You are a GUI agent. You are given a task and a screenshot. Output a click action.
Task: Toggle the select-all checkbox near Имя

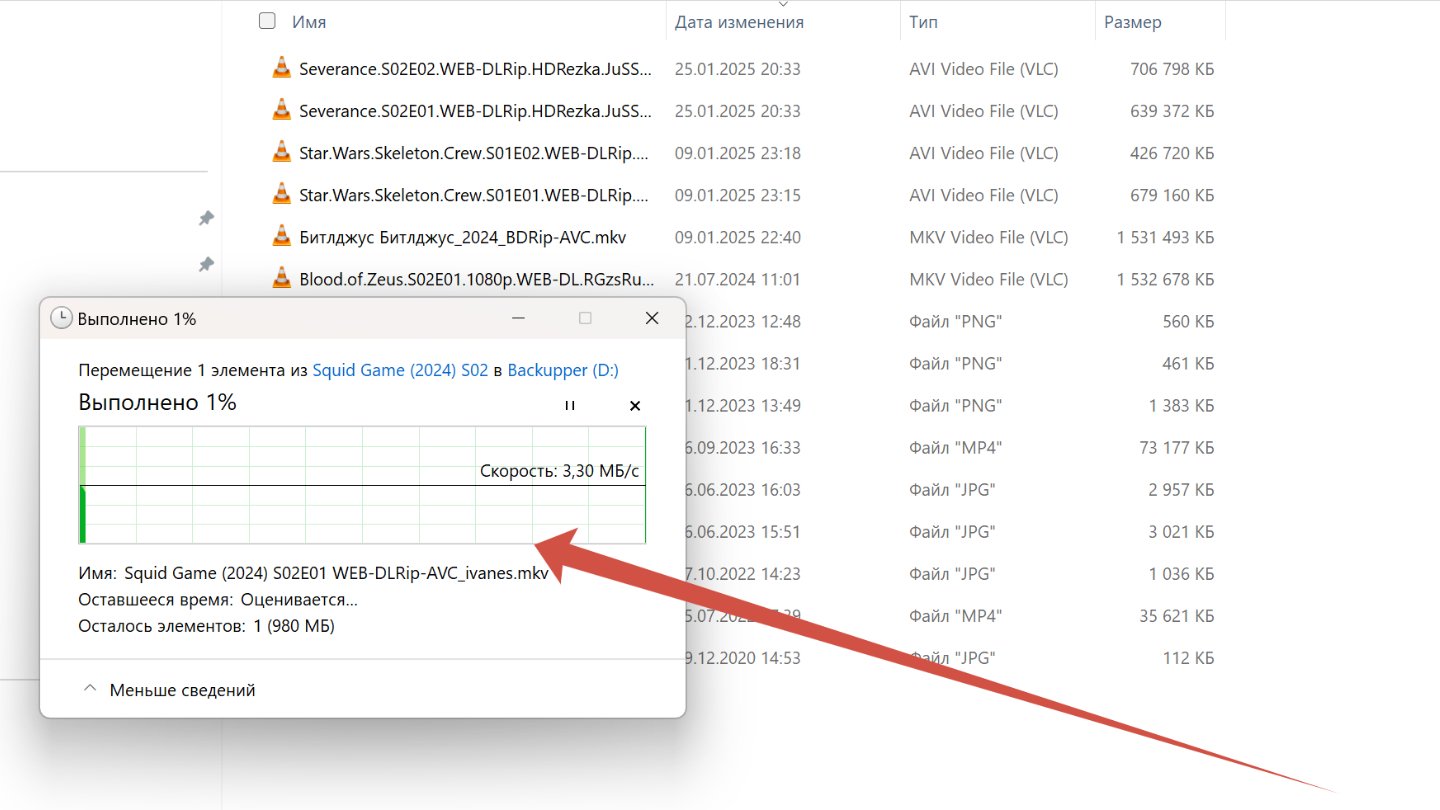tap(267, 21)
